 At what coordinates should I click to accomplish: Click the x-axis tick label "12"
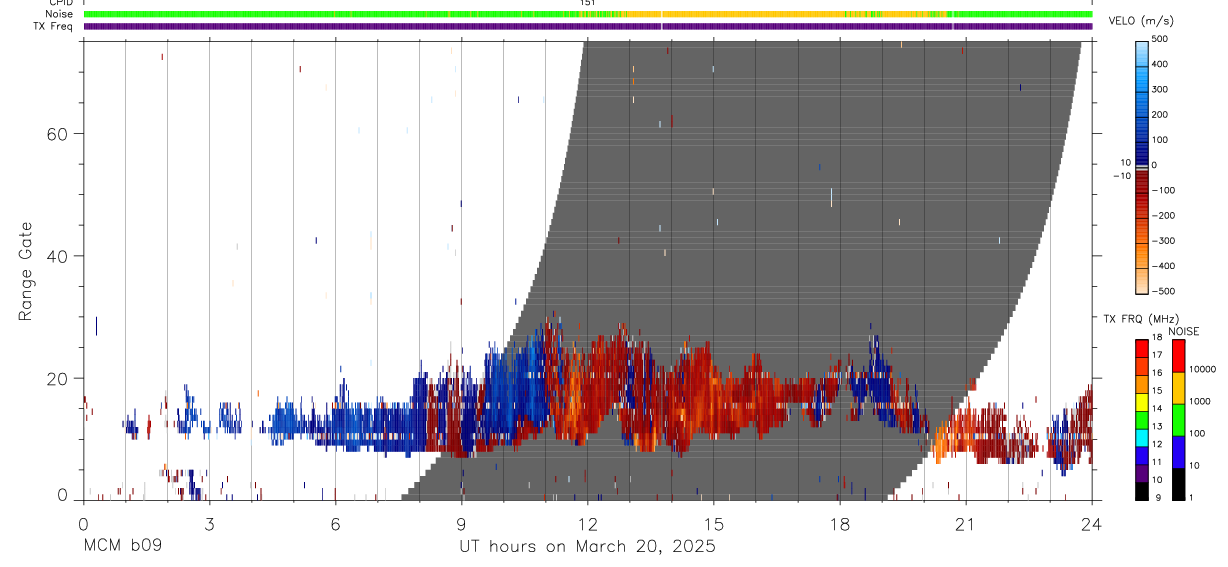(x=587, y=523)
